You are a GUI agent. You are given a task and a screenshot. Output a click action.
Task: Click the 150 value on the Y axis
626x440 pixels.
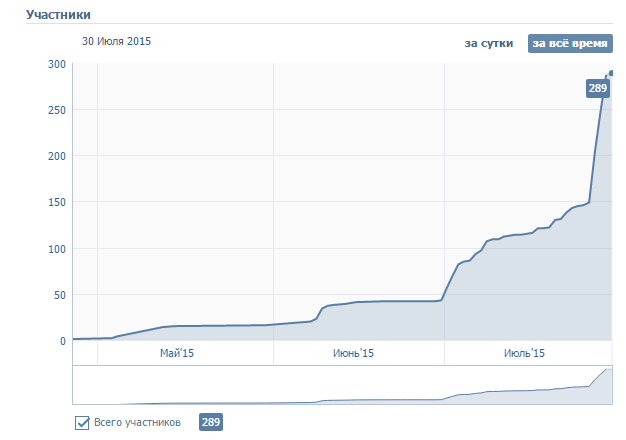[x=57, y=202]
